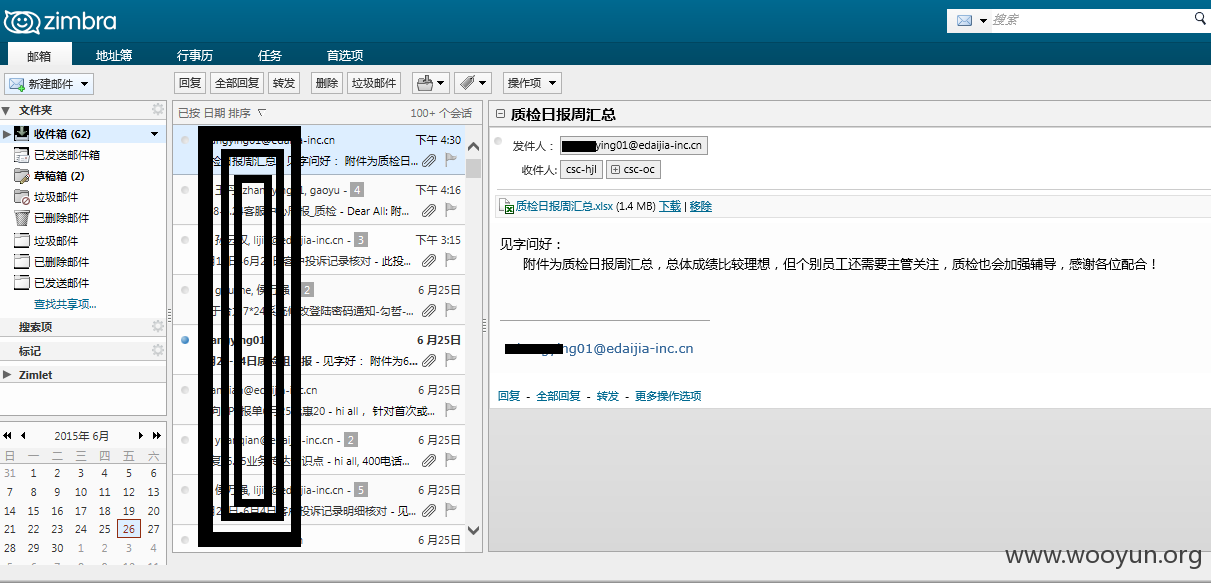The width and height of the screenshot is (1211, 584).
Task: Open the 新建邮件 dropdown arrow
Action: click(85, 84)
